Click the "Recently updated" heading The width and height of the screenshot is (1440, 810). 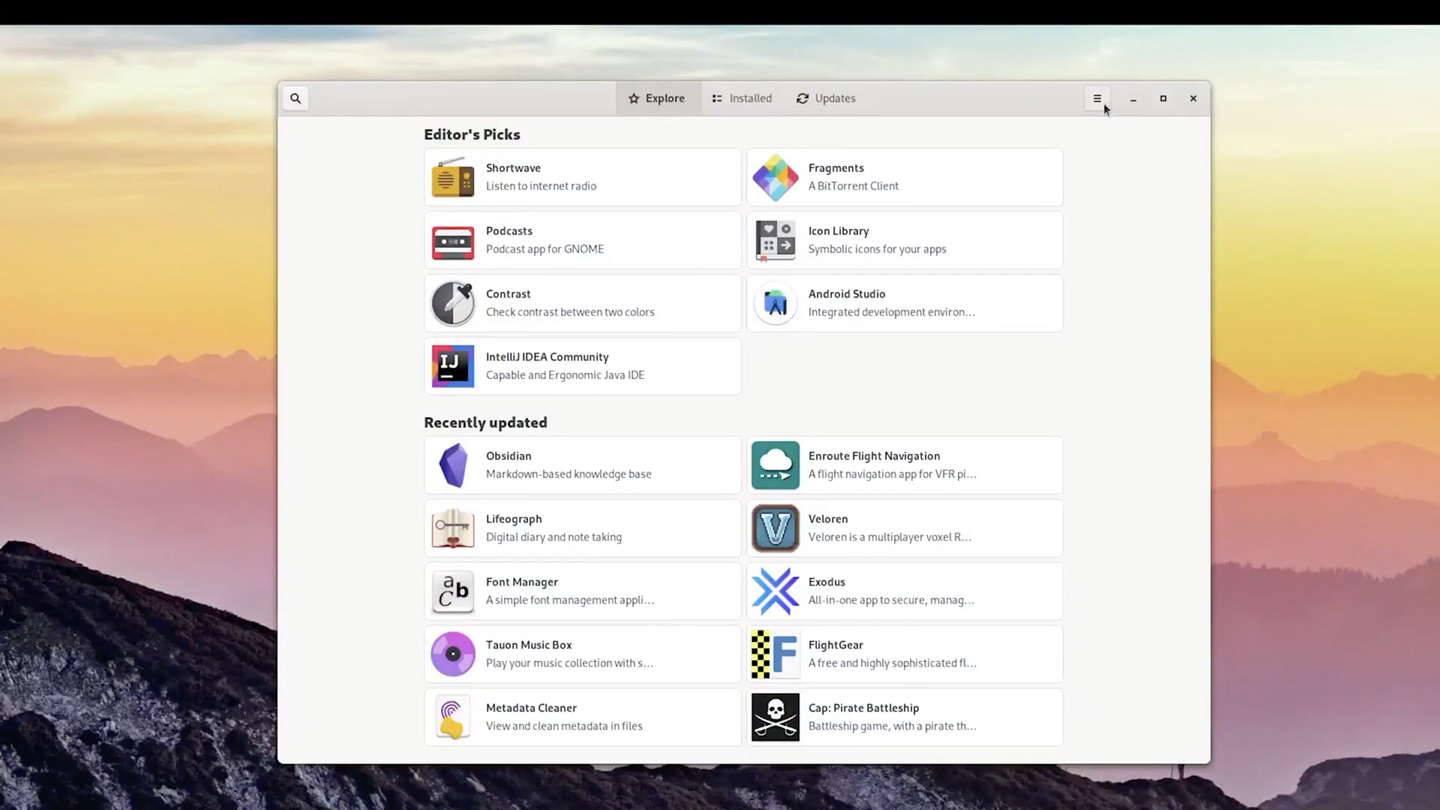(485, 422)
